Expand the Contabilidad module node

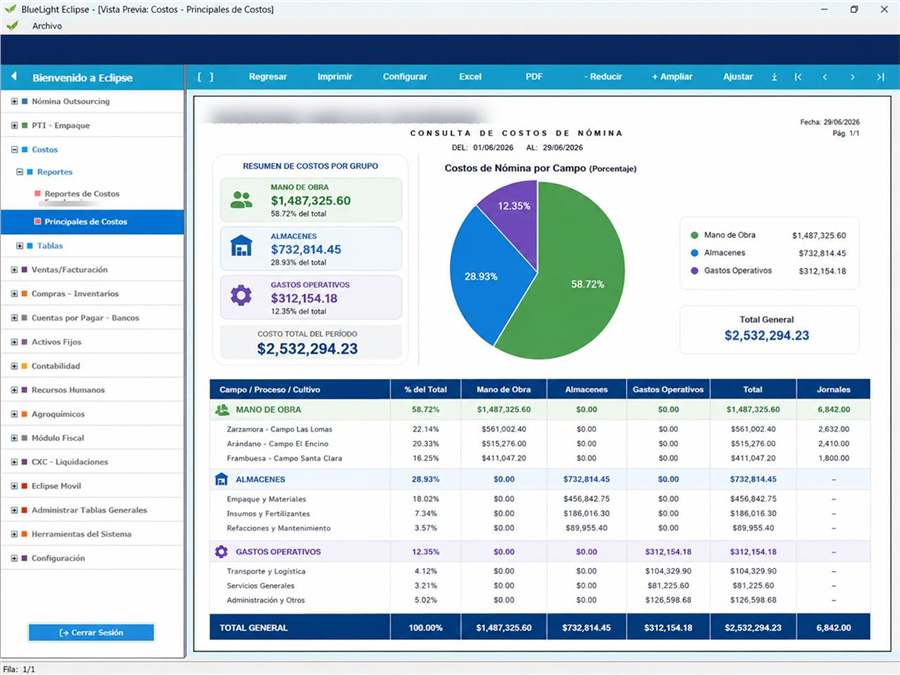[14, 366]
